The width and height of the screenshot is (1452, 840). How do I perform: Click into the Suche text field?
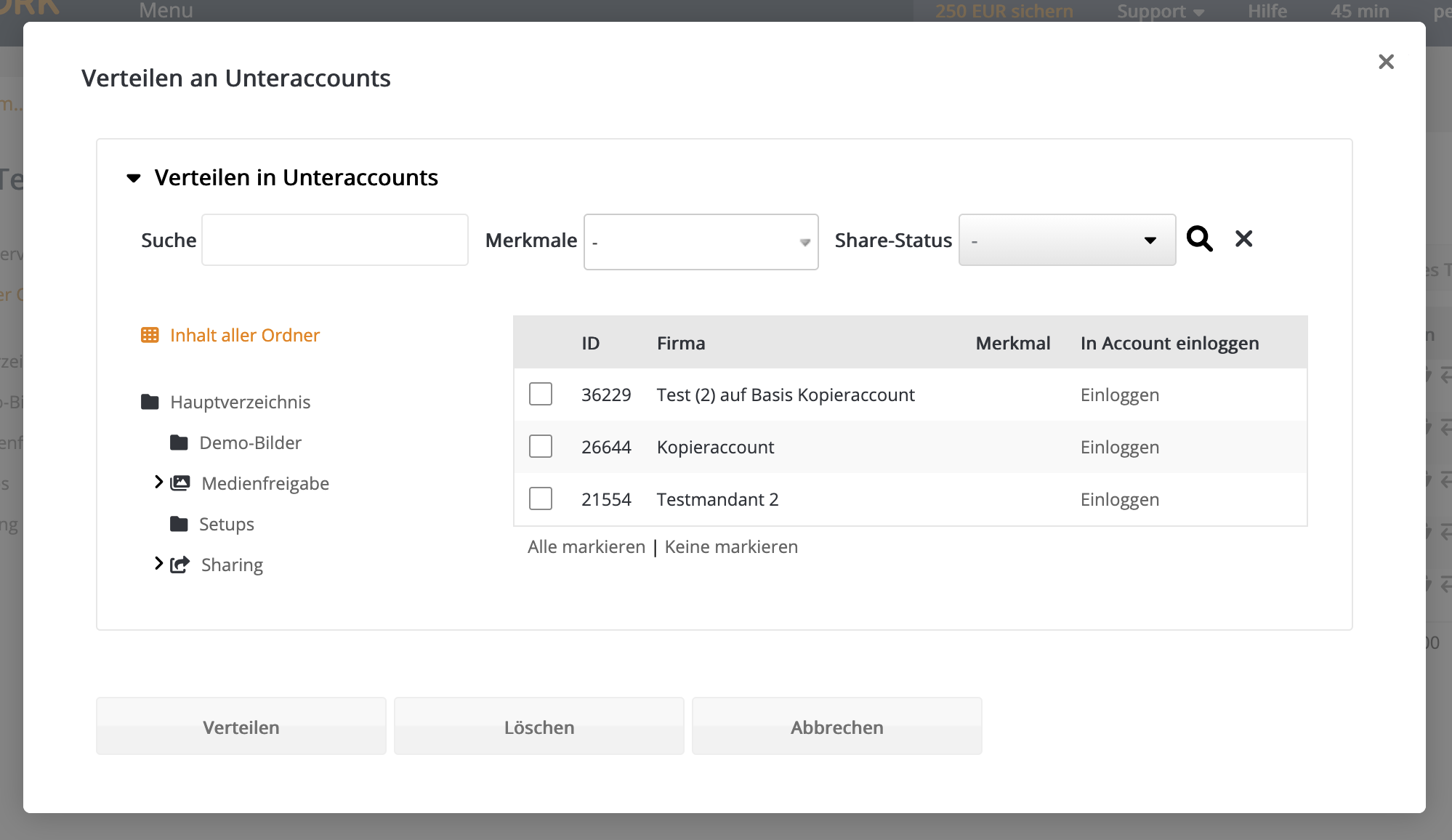coord(334,240)
